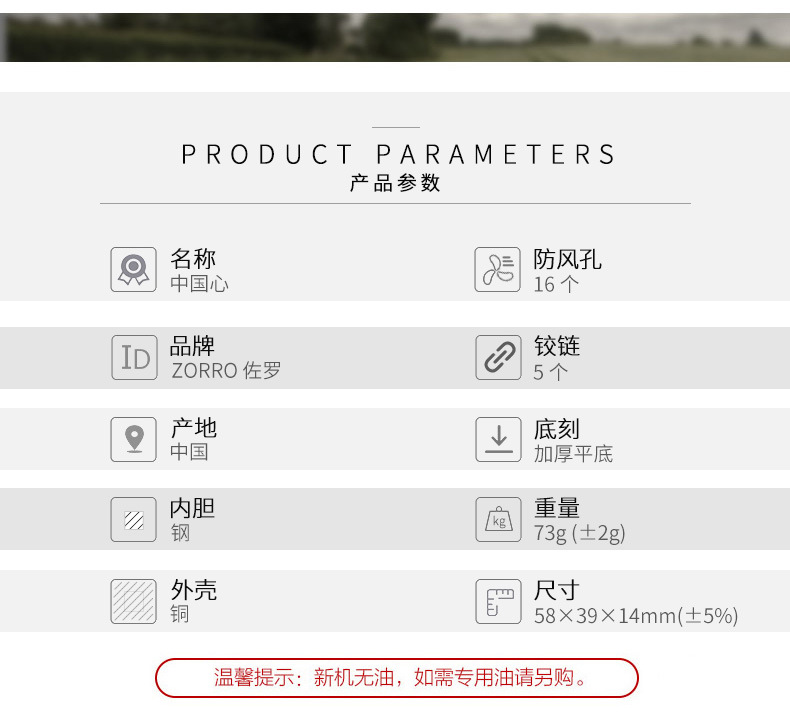Click the kg weight icon beside 重量
Viewport: 790px width, 717px height.
[x=497, y=520]
